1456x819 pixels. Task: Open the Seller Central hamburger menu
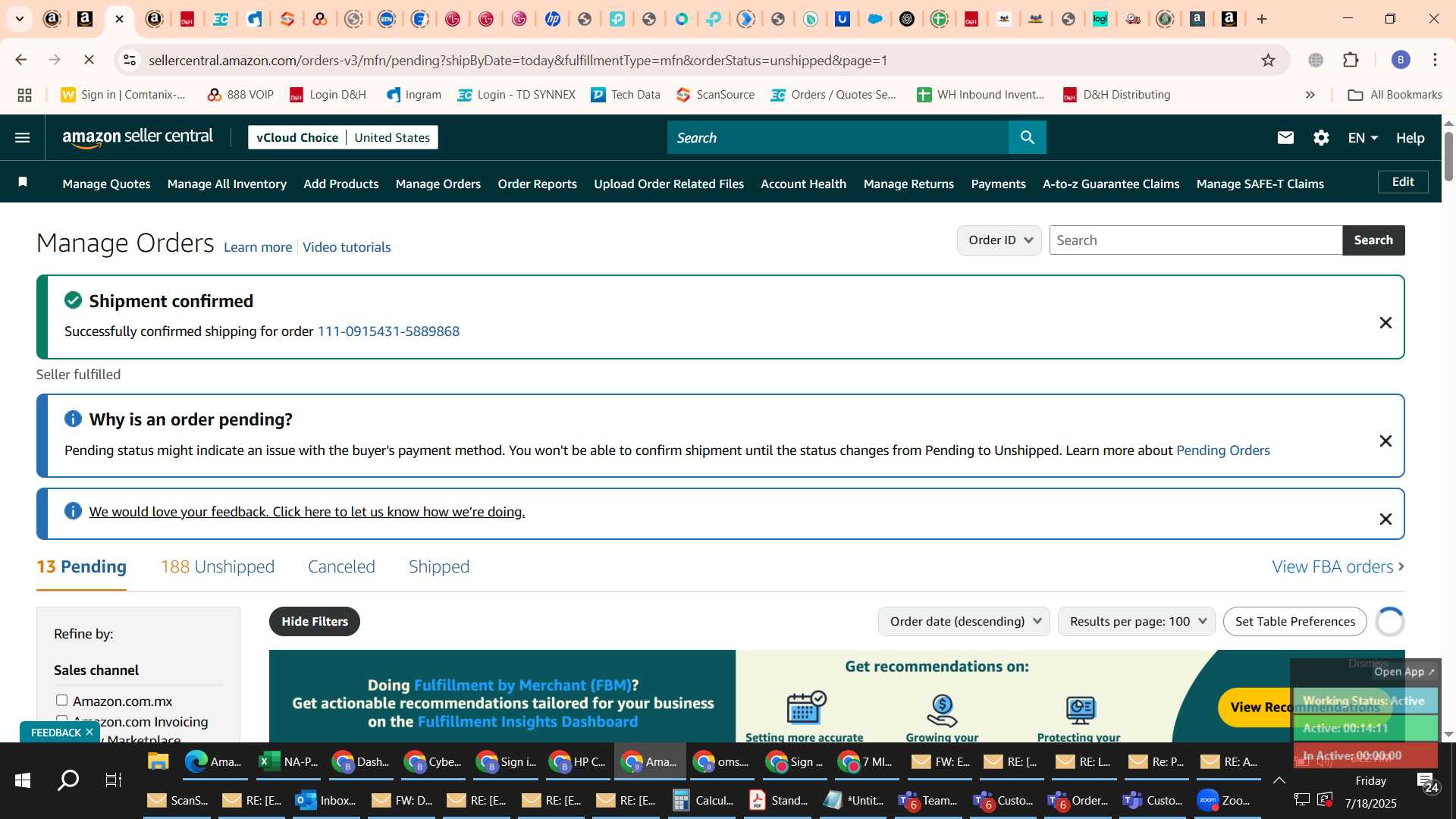coord(23,137)
